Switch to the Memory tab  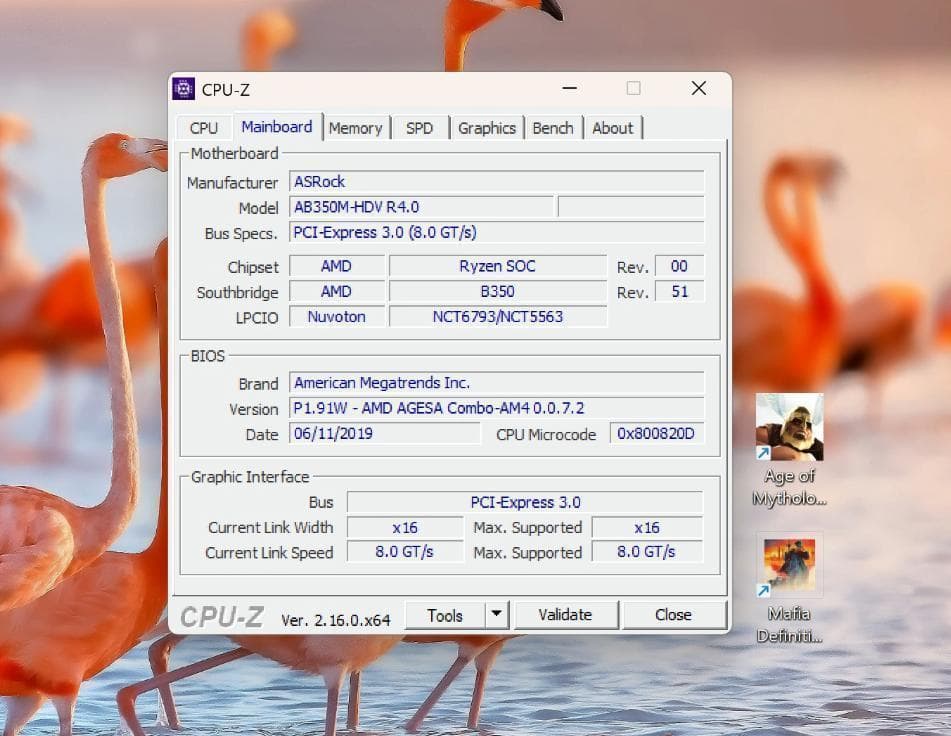pyautogui.click(x=356, y=127)
